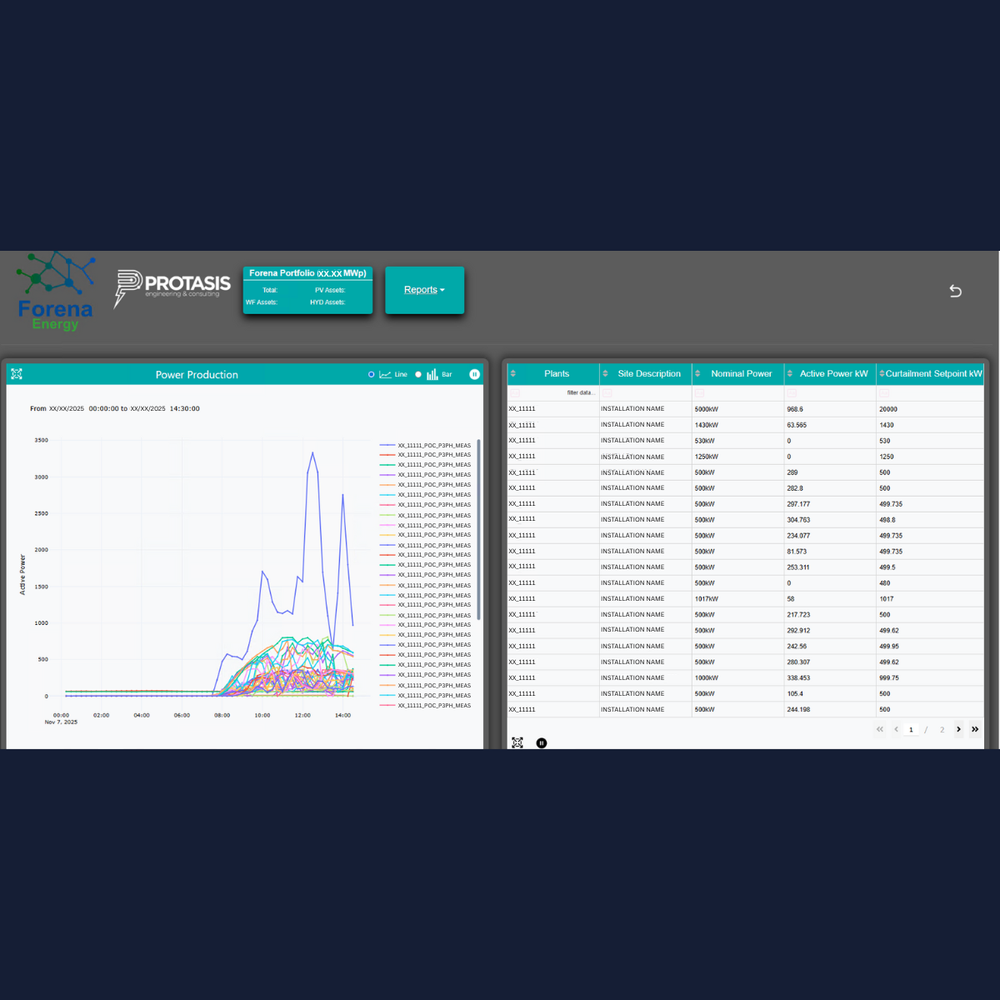The width and height of the screenshot is (1000, 1000).
Task: Sort by Active Power kW column header
Action: pos(833,374)
